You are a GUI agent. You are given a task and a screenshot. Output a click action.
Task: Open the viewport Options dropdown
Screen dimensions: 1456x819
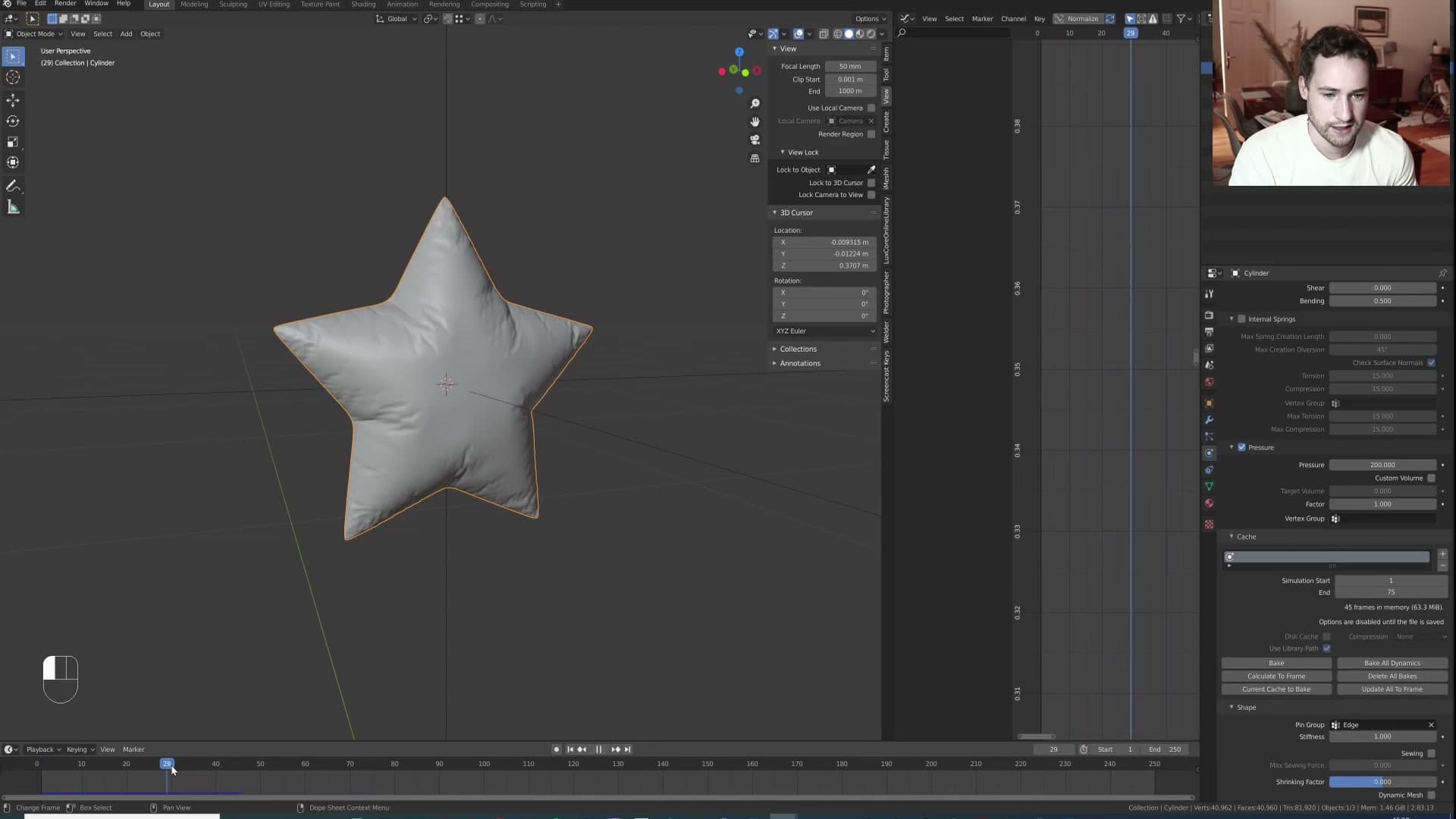point(870,19)
